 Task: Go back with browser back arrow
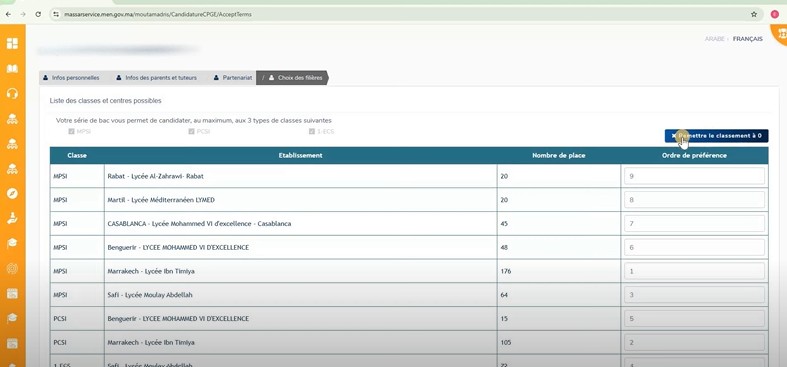click(8, 15)
